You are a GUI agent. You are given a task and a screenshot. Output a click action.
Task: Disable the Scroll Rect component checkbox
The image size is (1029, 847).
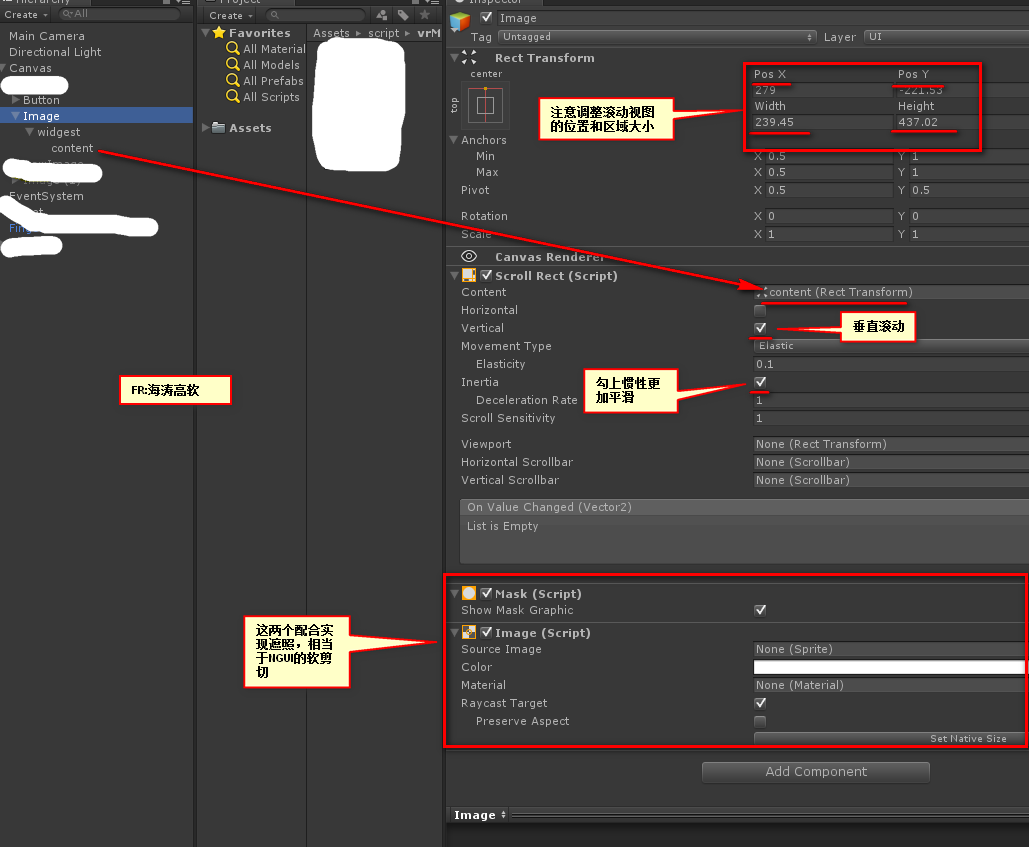(486, 276)
